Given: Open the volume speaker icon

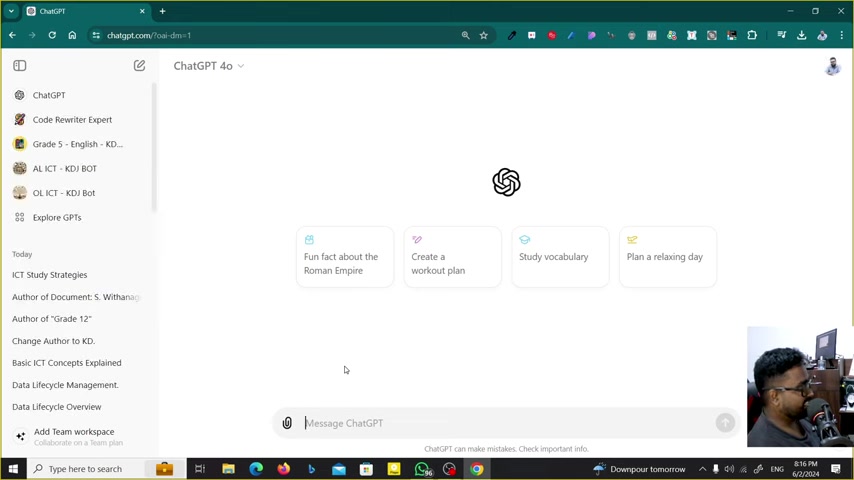Looking at the screenshot, I should point(729,469).
